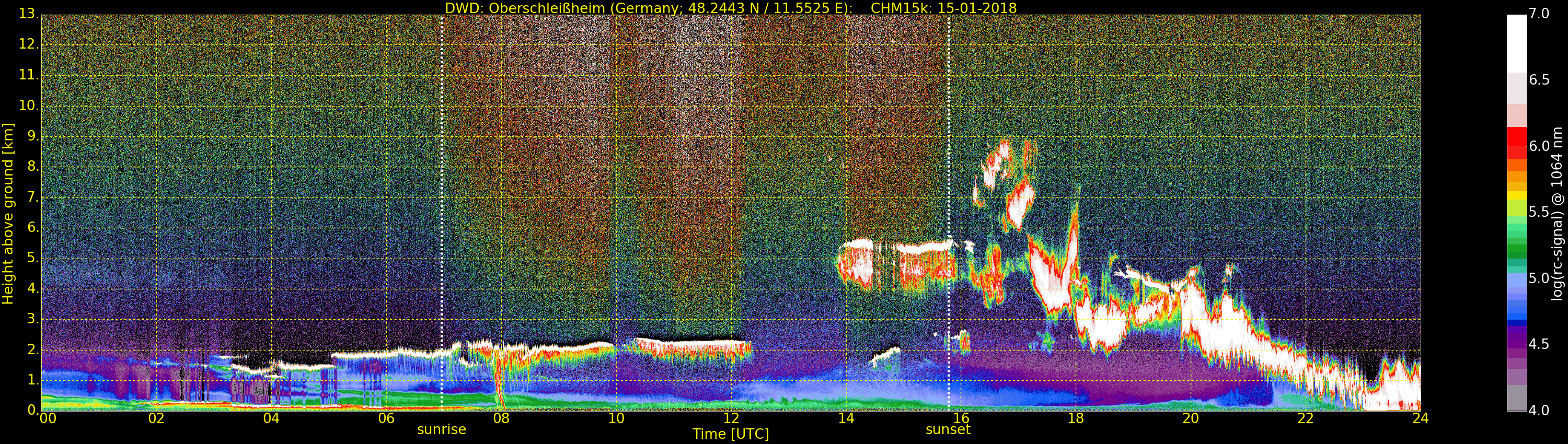Click the purple colorbar segment near 4.5
Screen dimensions: 1568x444
tap(1516, 344)
